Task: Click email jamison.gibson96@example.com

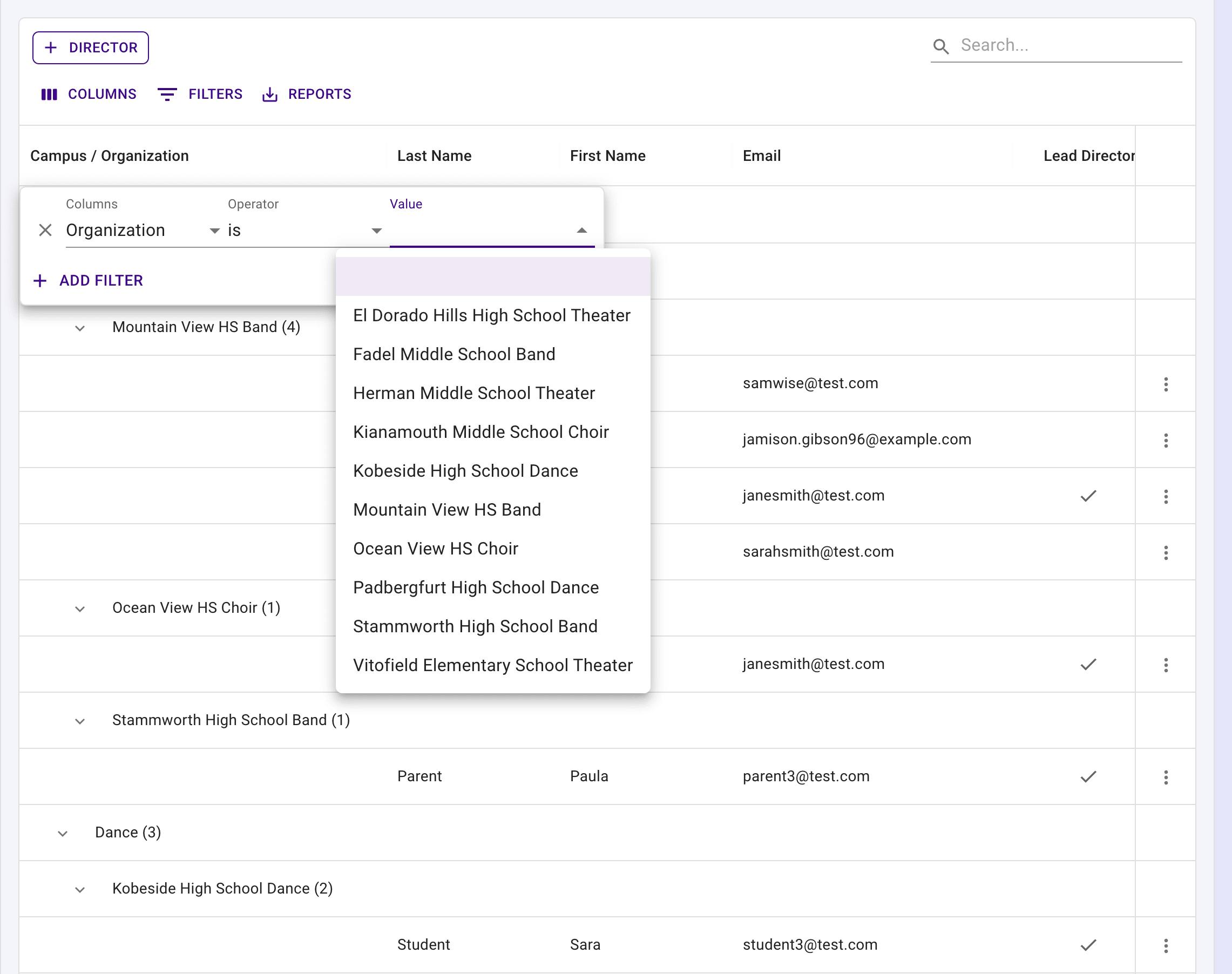Action: 856,439
